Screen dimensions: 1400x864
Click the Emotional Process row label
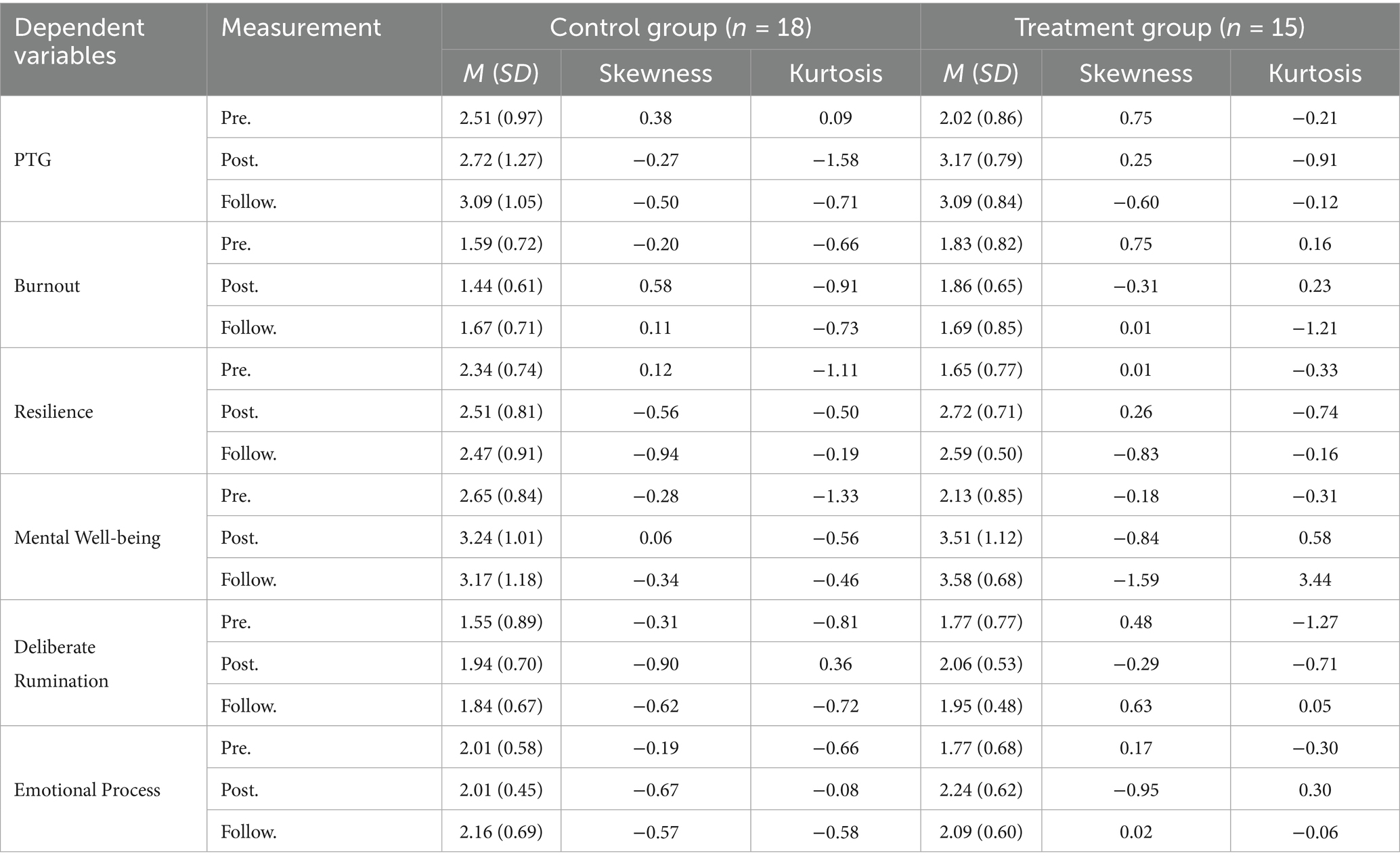coord(87,790)
